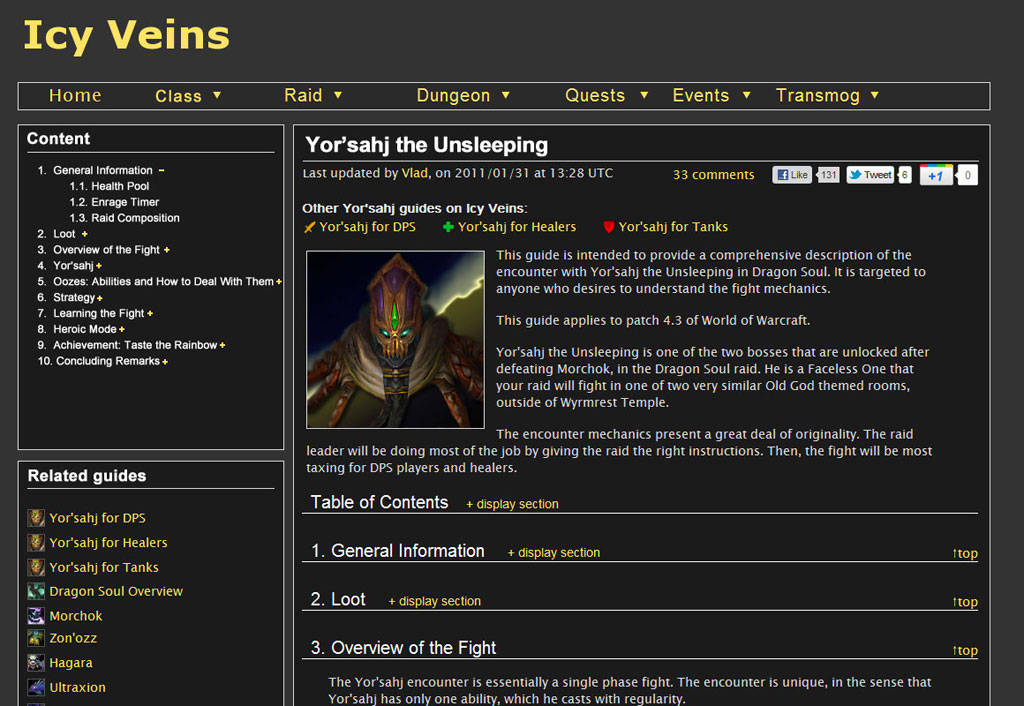The height and width of the screenshot is (706, 1024).
Task: Expand Yor'sahj entry in Content list
Action: coord(99,266)
